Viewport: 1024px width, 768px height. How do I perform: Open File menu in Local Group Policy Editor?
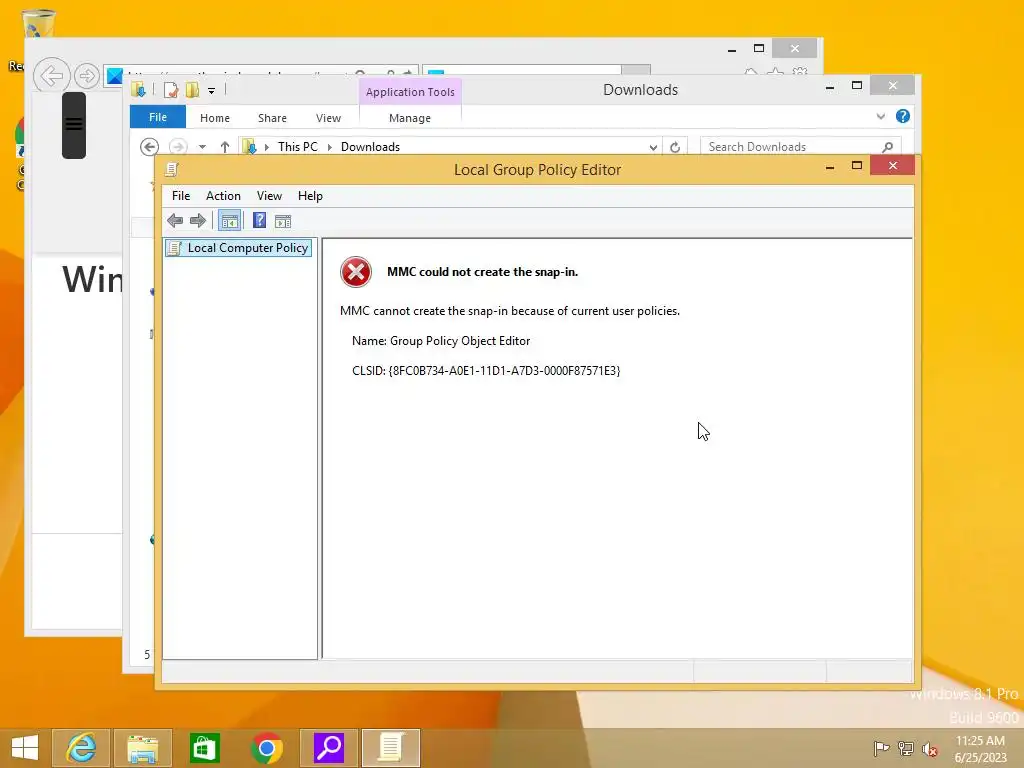(181, 196)
